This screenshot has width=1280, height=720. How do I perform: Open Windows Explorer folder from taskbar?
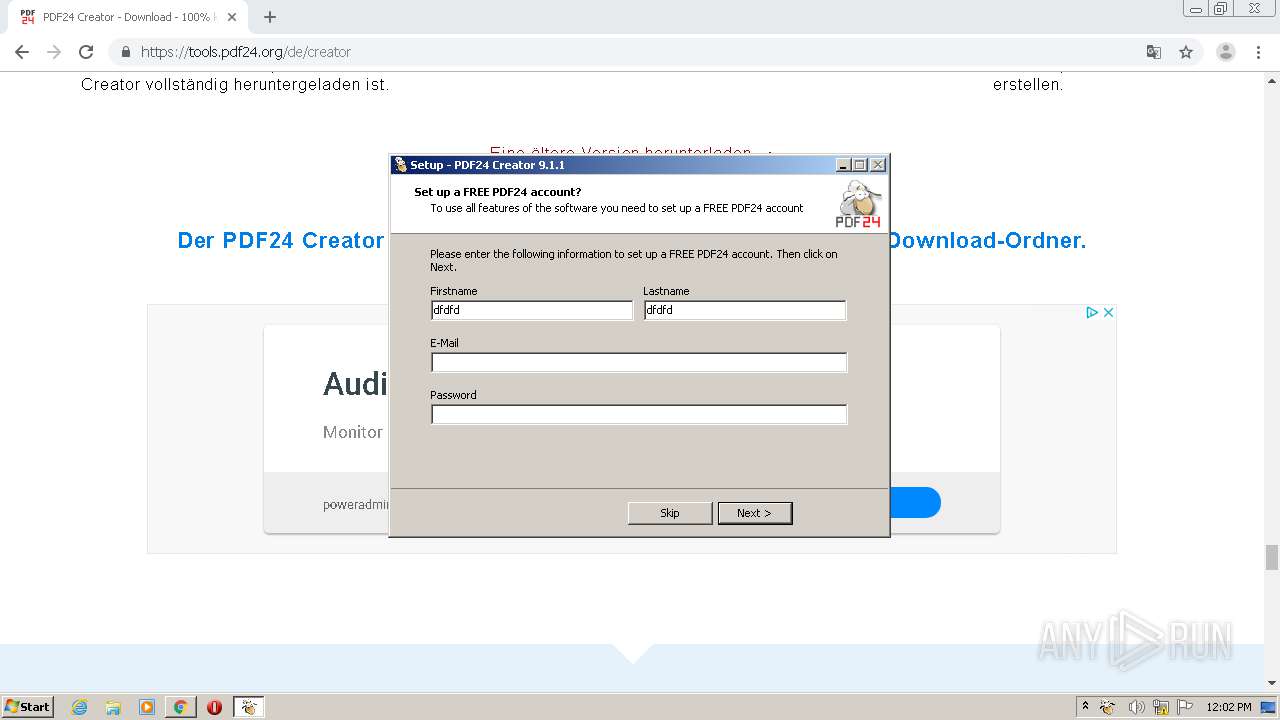(113, 707)
